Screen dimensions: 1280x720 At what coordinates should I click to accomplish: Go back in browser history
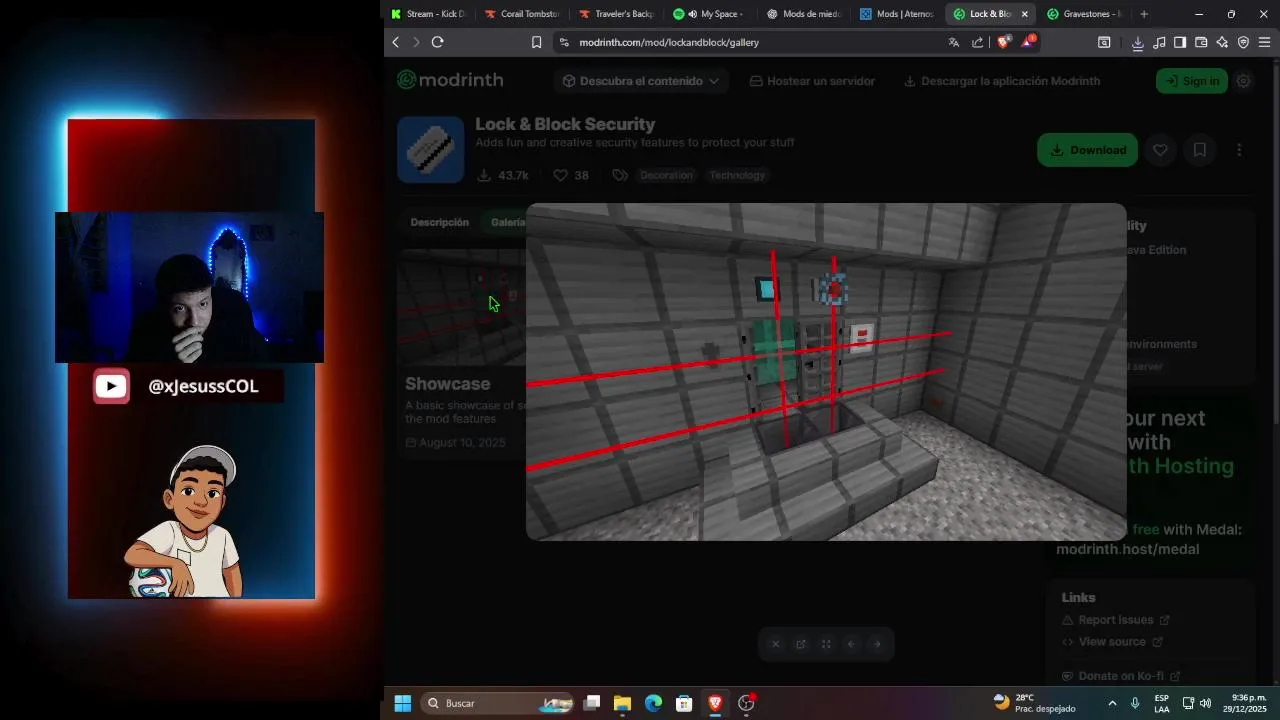396,42
